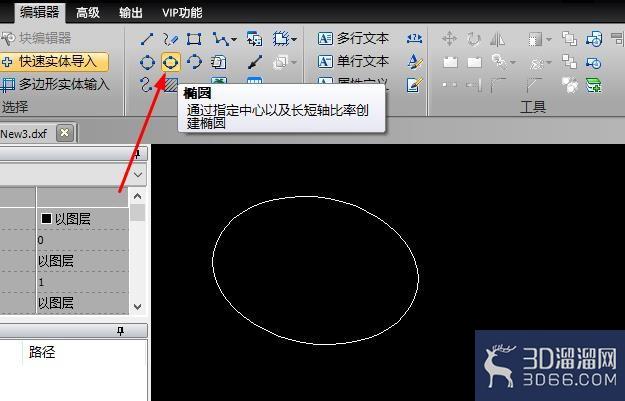Click the Move four-arrow tool
This screenshot has height=401, width=625.
(450, 39)
